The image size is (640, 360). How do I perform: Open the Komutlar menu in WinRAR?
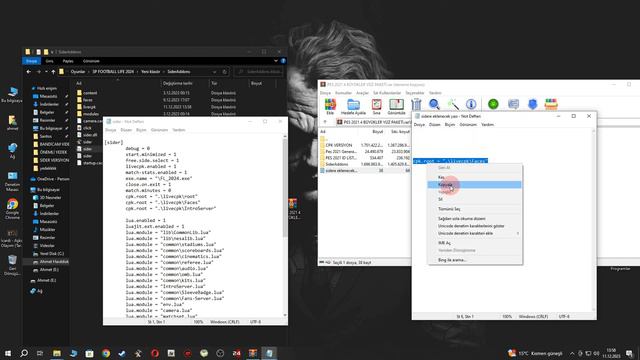pyautogui.click(x=343, y=93)
